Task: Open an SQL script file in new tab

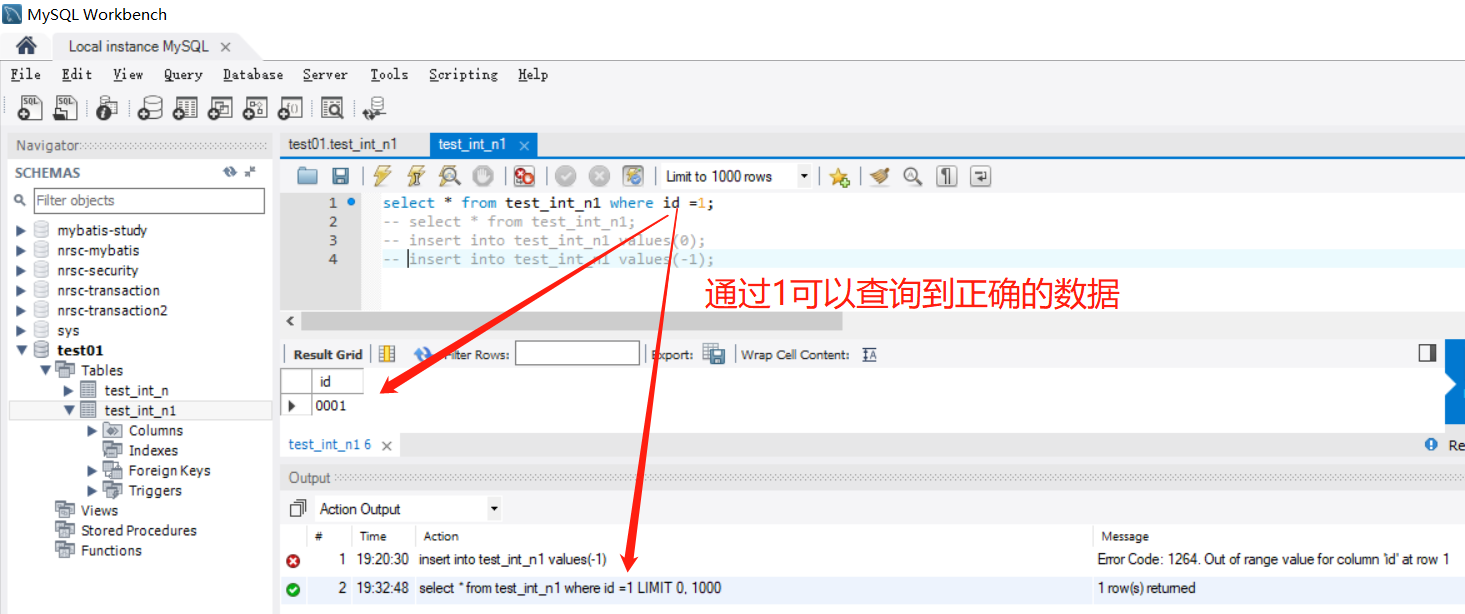Action: coord(66,108)
